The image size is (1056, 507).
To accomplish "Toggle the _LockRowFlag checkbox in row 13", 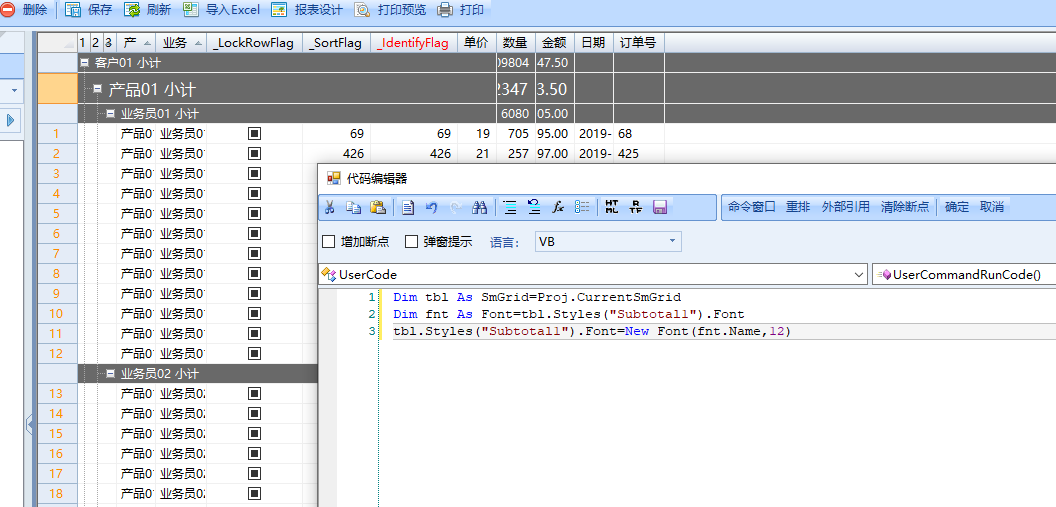I will [x=255, y=393].
